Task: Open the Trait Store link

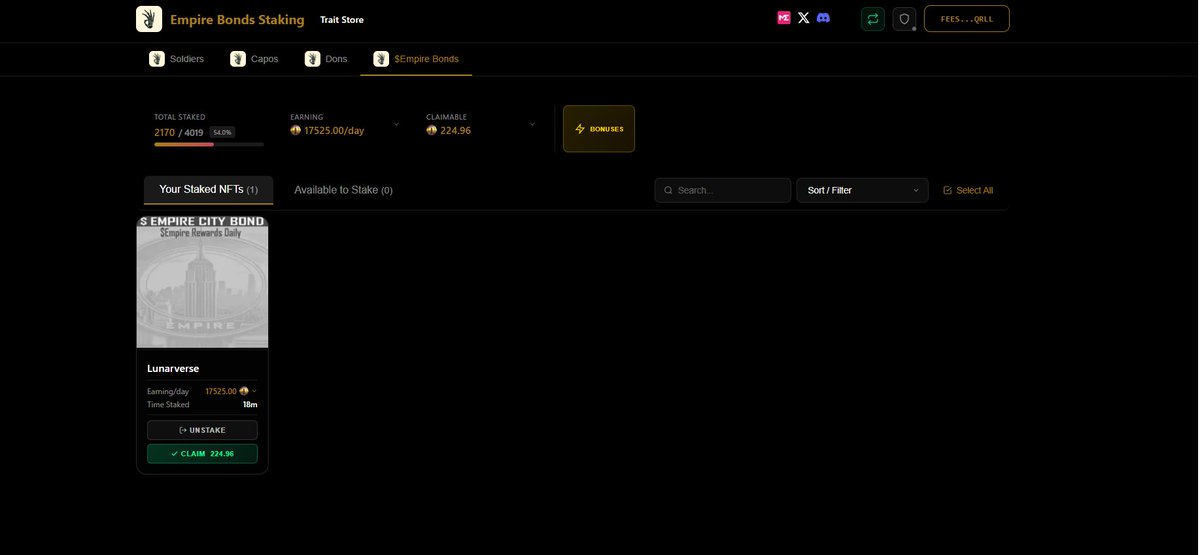Action: coord(342,20)
